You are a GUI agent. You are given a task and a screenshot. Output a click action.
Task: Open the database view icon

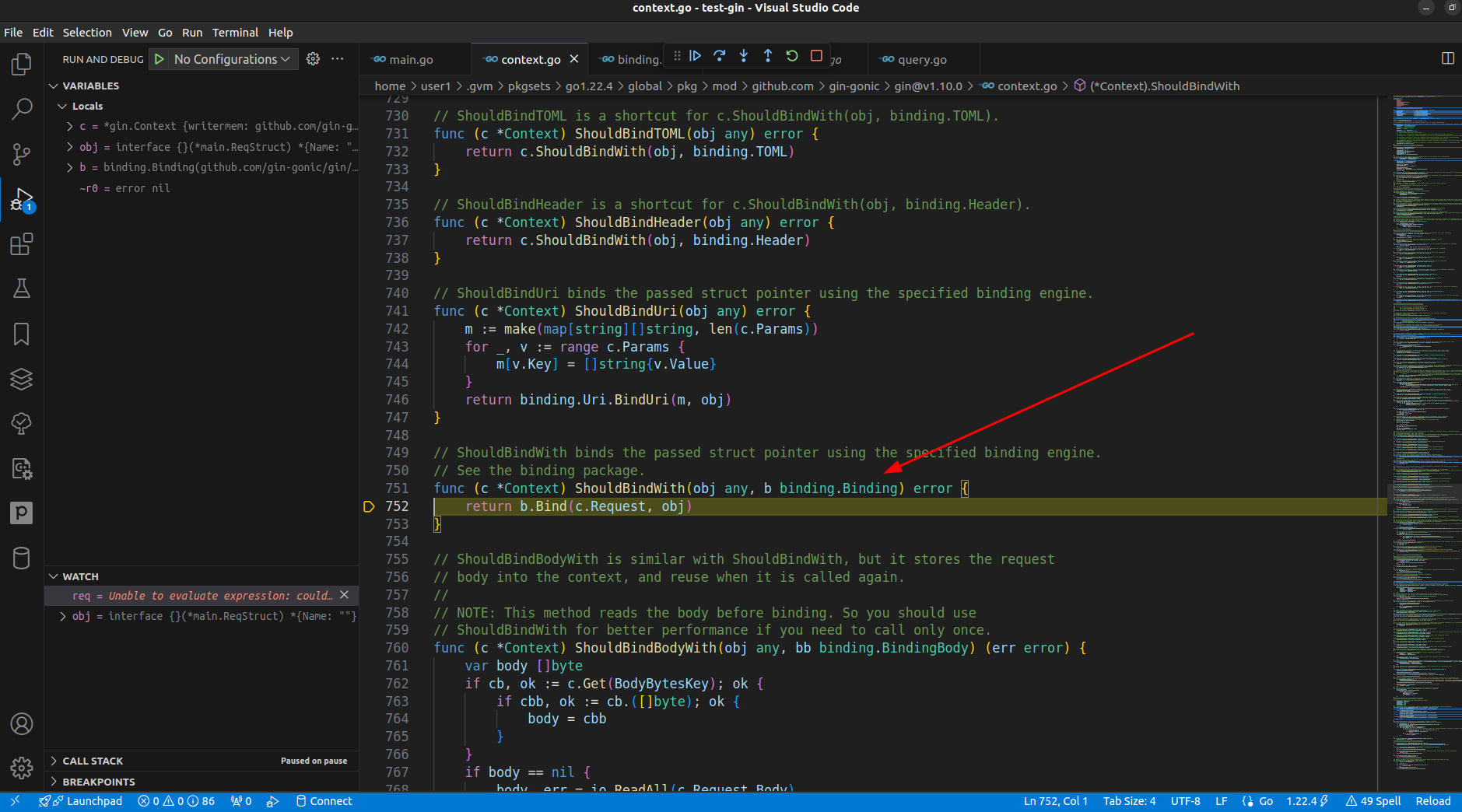coord(22,558)
